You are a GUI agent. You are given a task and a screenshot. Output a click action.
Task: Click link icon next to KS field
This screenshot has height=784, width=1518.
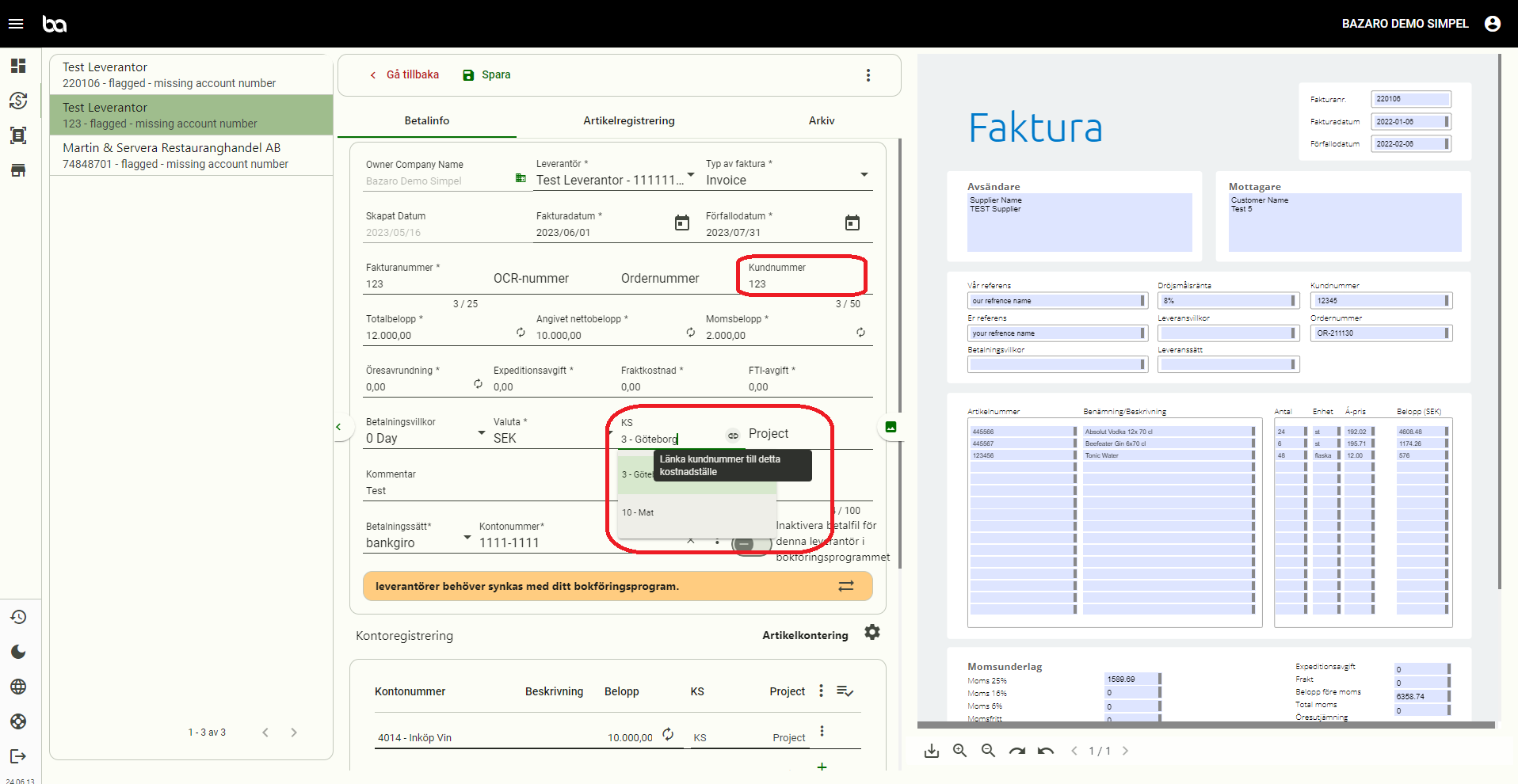[x=733, y=435]
